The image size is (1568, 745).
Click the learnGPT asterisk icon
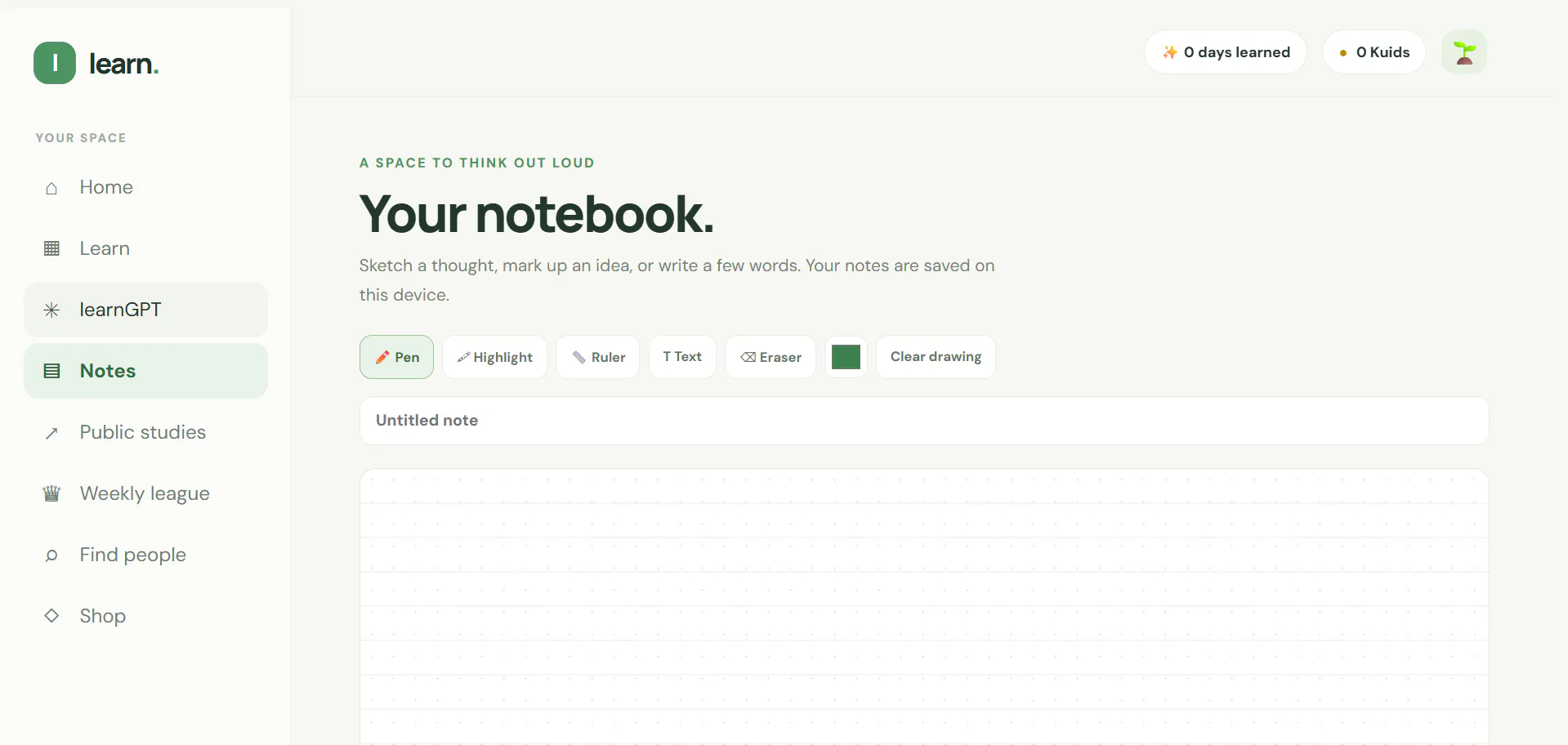coord(51,310)
